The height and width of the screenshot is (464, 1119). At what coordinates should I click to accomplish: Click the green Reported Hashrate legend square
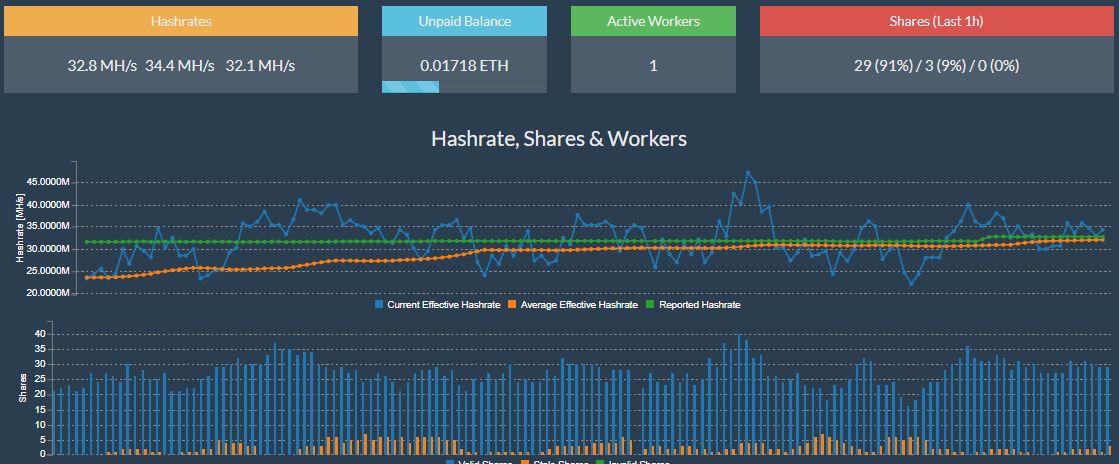(650, 304)
